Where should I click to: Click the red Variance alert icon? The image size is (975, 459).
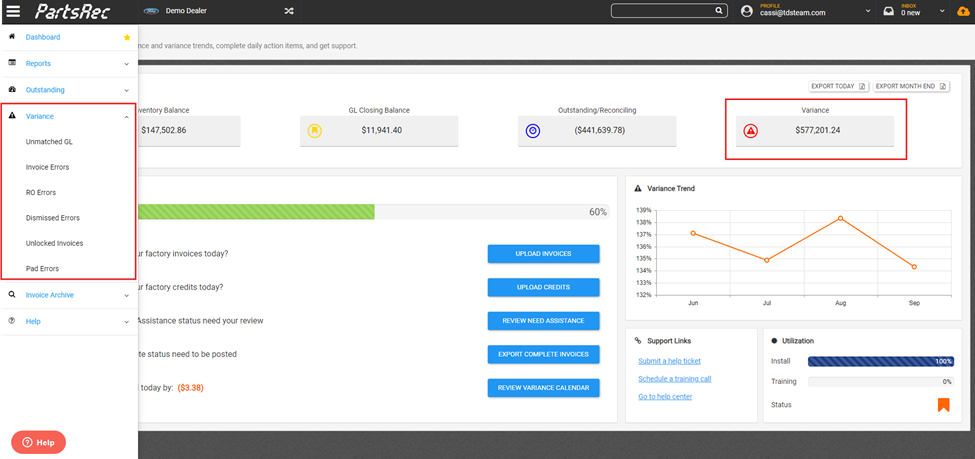751,131
